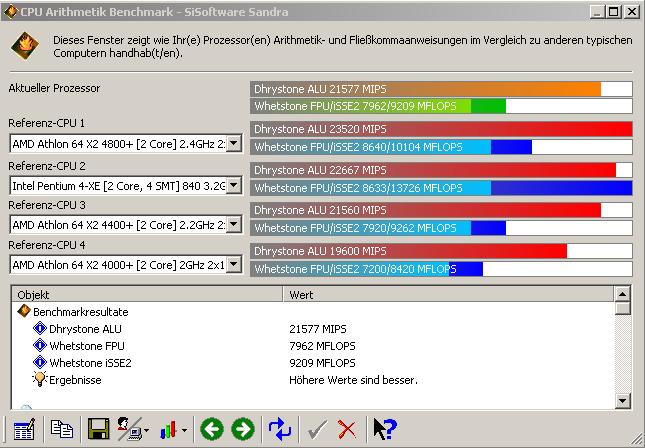This screenshot has width=645, height=448.
Task: Select the Ergebnisse row in list
Action: tap(313, 380)
